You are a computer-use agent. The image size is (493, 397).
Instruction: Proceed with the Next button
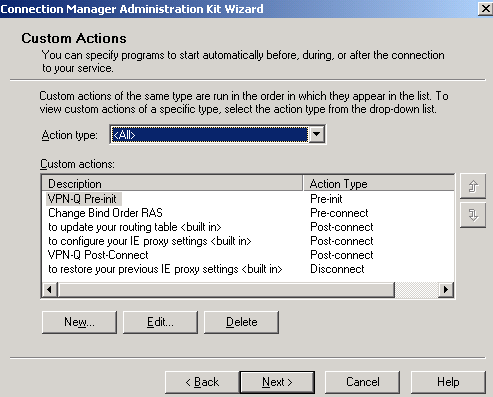tap(277, 382)
